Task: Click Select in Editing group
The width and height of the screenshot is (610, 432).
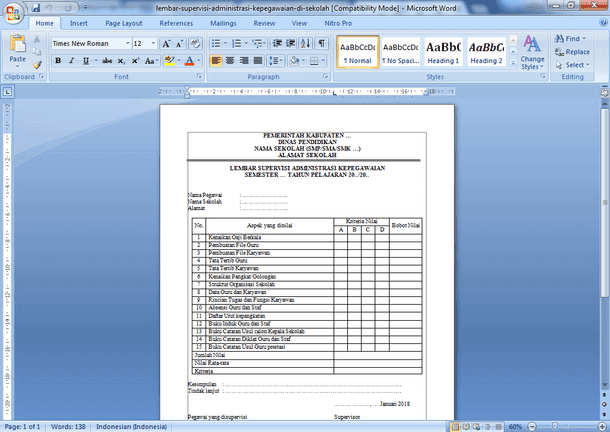Action: (572, 65)
